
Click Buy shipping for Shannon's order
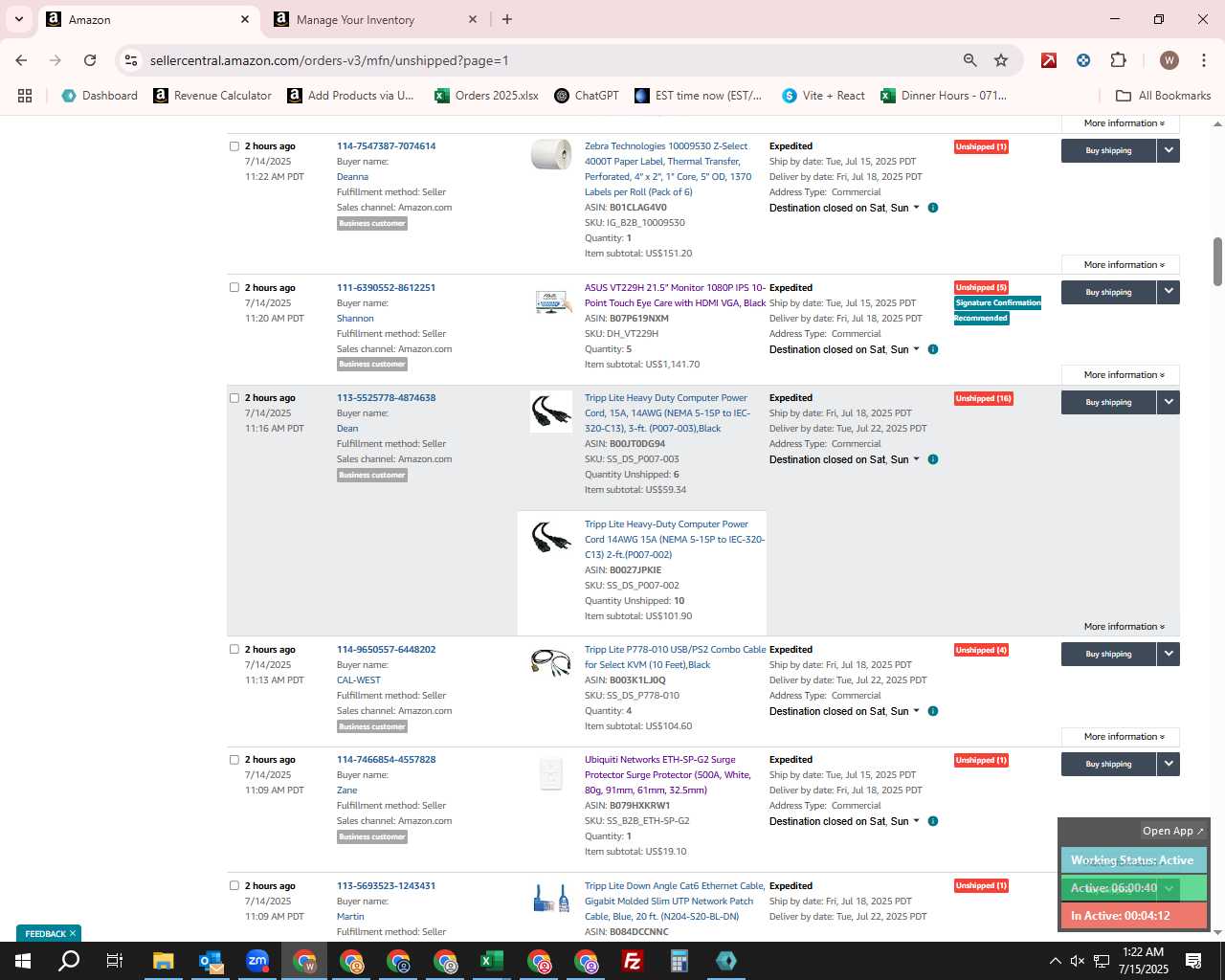tap(1108, 292)
